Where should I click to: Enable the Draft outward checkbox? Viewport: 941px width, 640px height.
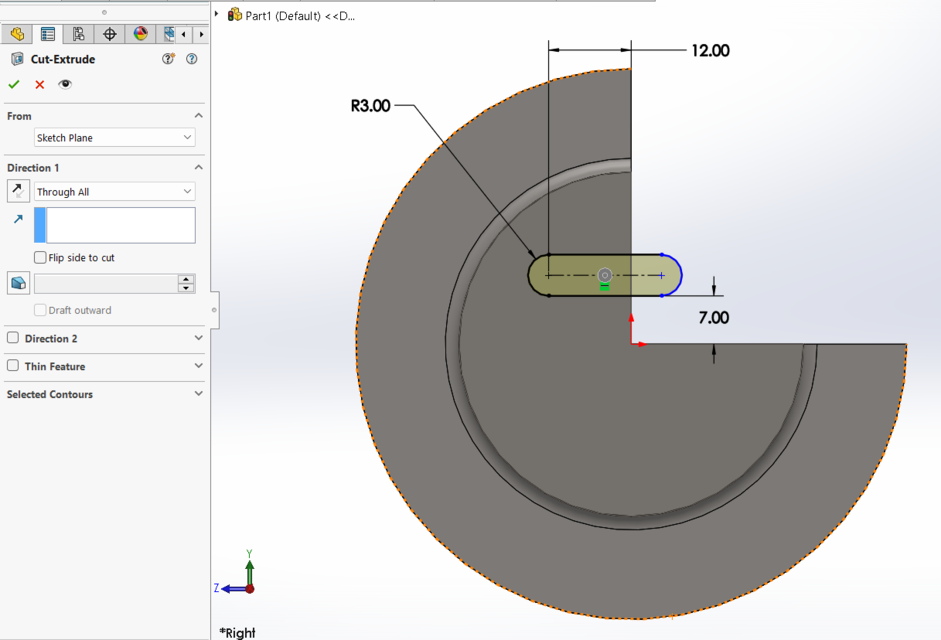[x=40, y=310]
